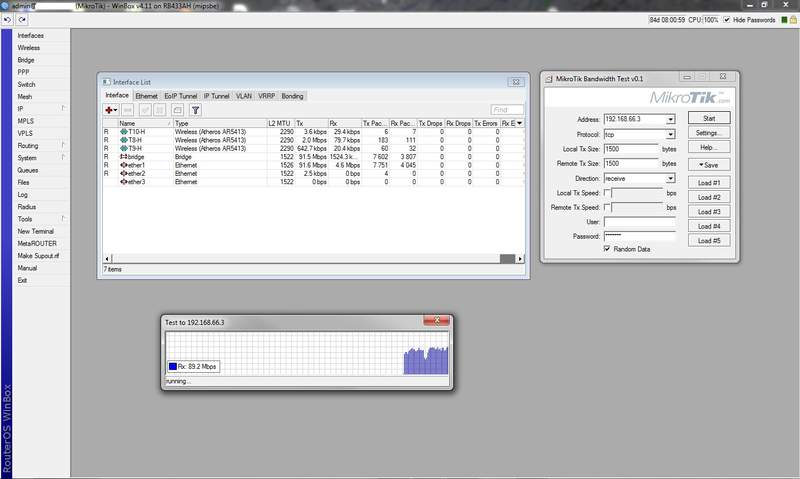Click the horizontal scrollbar thumb in Interface List
800x479 pixels.
point(507,259)
